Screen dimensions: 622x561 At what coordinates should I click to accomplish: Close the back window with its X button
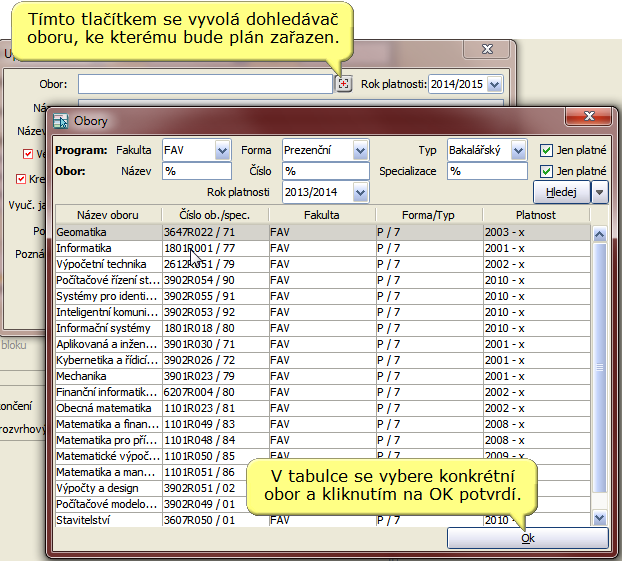tap(487, 49)
